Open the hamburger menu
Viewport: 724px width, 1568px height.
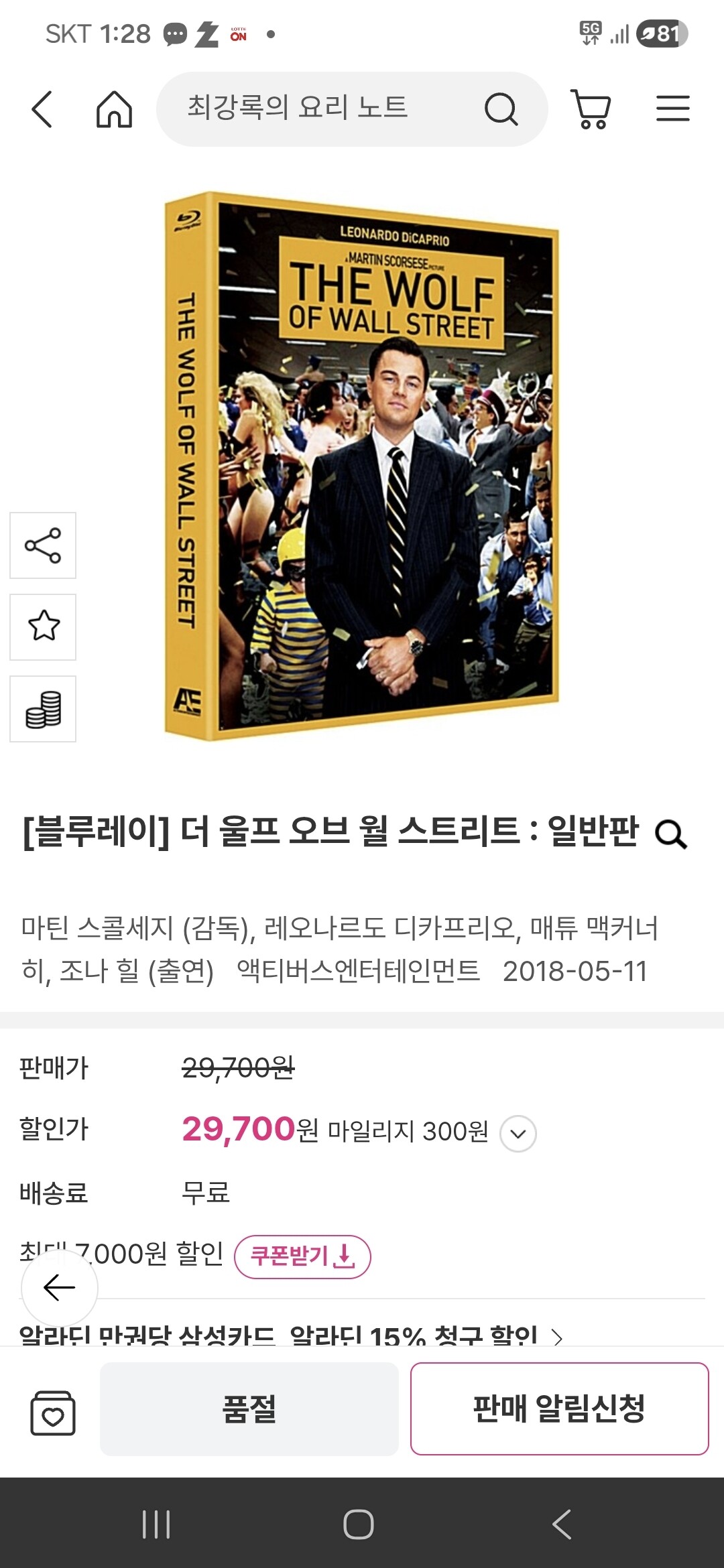coord(673,109)
